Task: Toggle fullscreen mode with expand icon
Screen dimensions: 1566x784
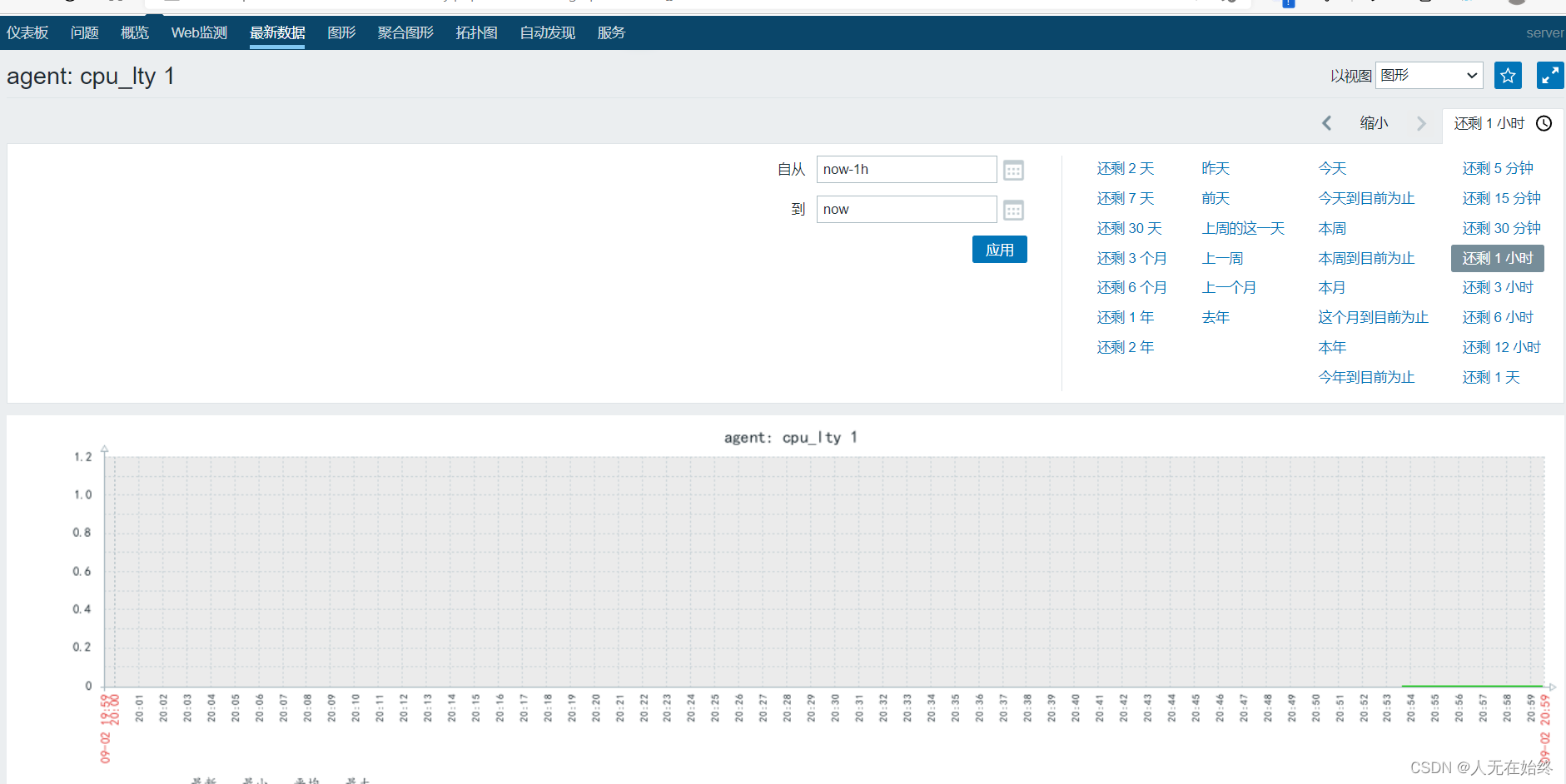Action: click(x=1549, y=76)
